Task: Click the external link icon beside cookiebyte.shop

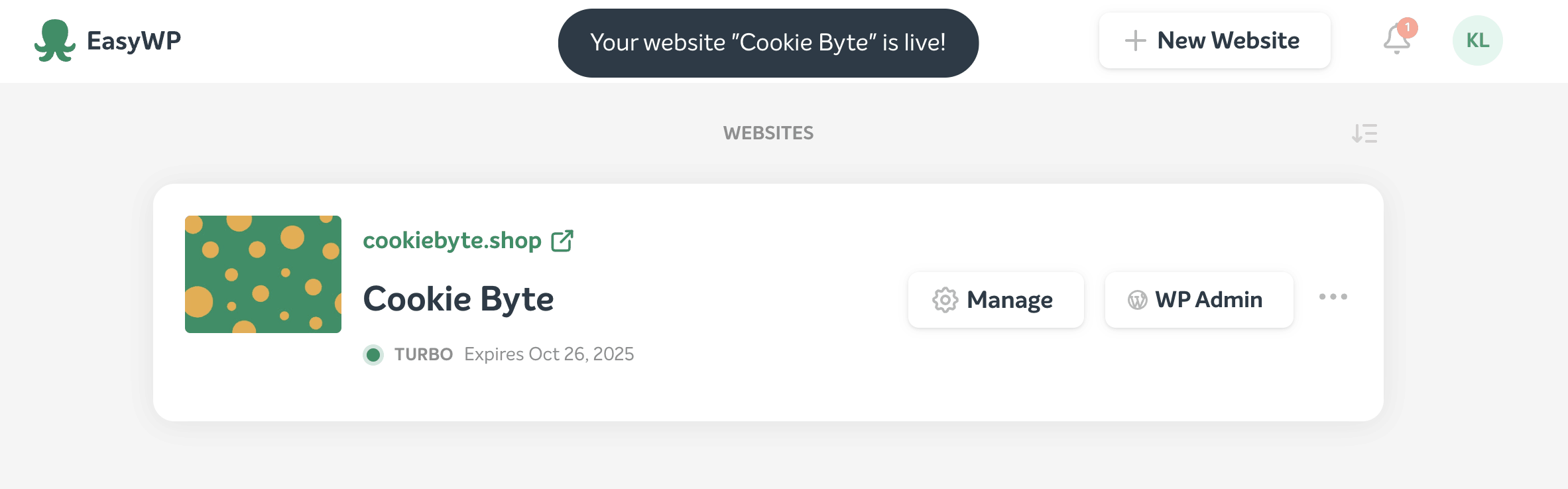Action: coord(562,241)
